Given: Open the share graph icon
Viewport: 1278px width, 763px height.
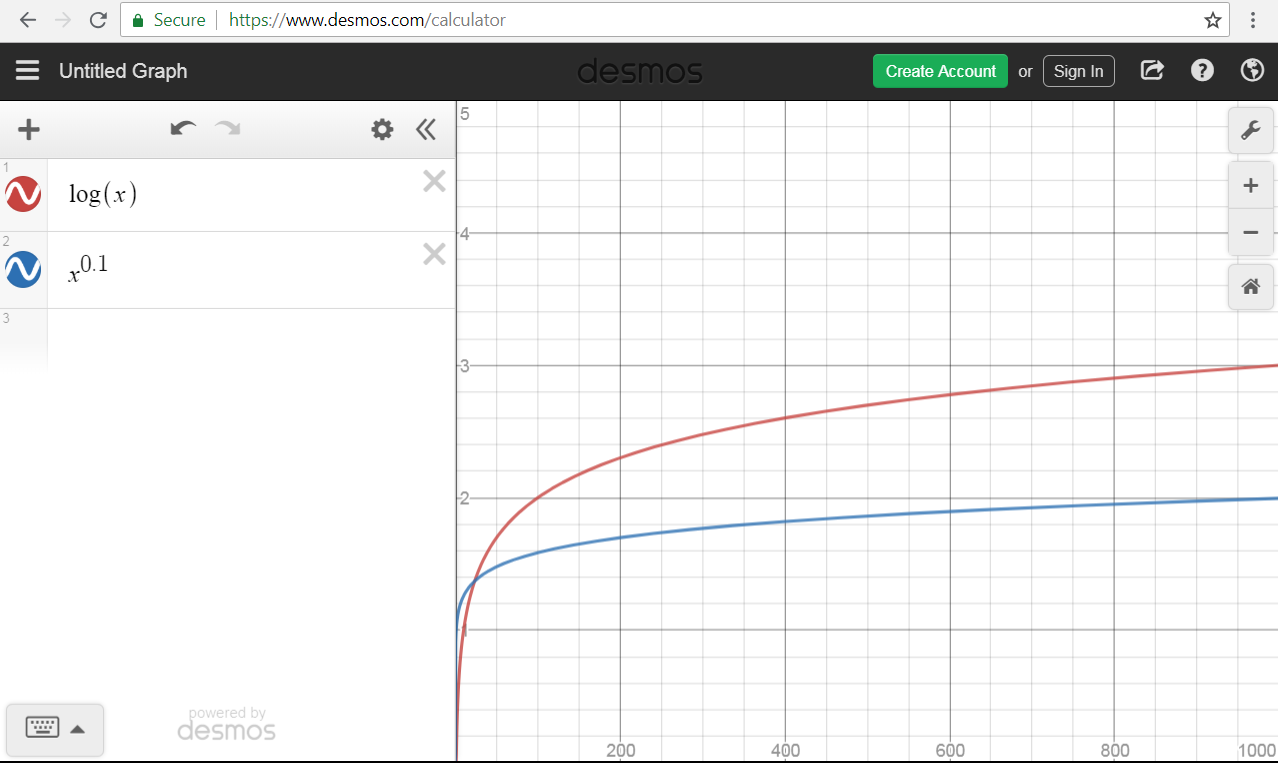Looking at the screenshot, I should (x=1152, y=71).
